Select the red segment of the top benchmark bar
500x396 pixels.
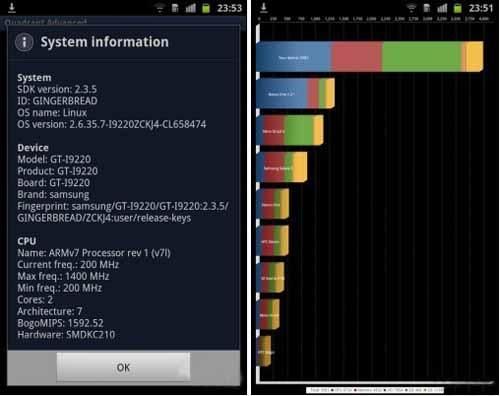coord(357,57)
